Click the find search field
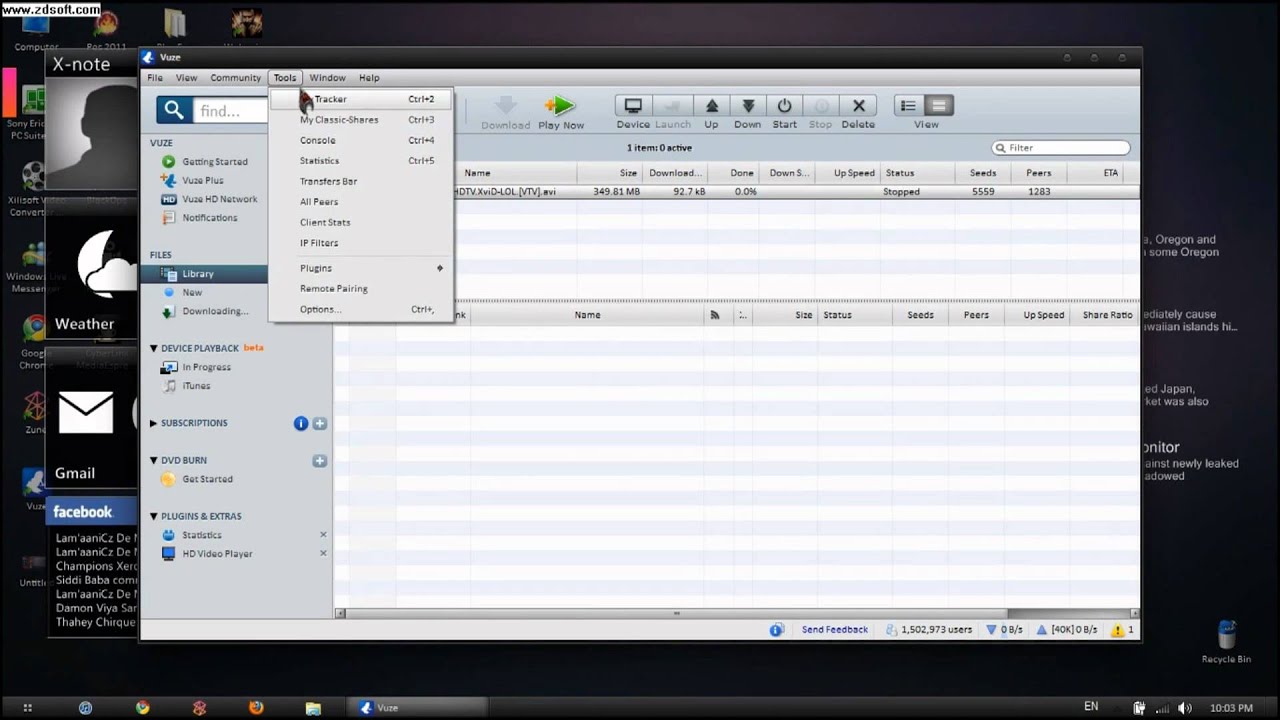1280x720 pixels. click(x=230, y=111)
